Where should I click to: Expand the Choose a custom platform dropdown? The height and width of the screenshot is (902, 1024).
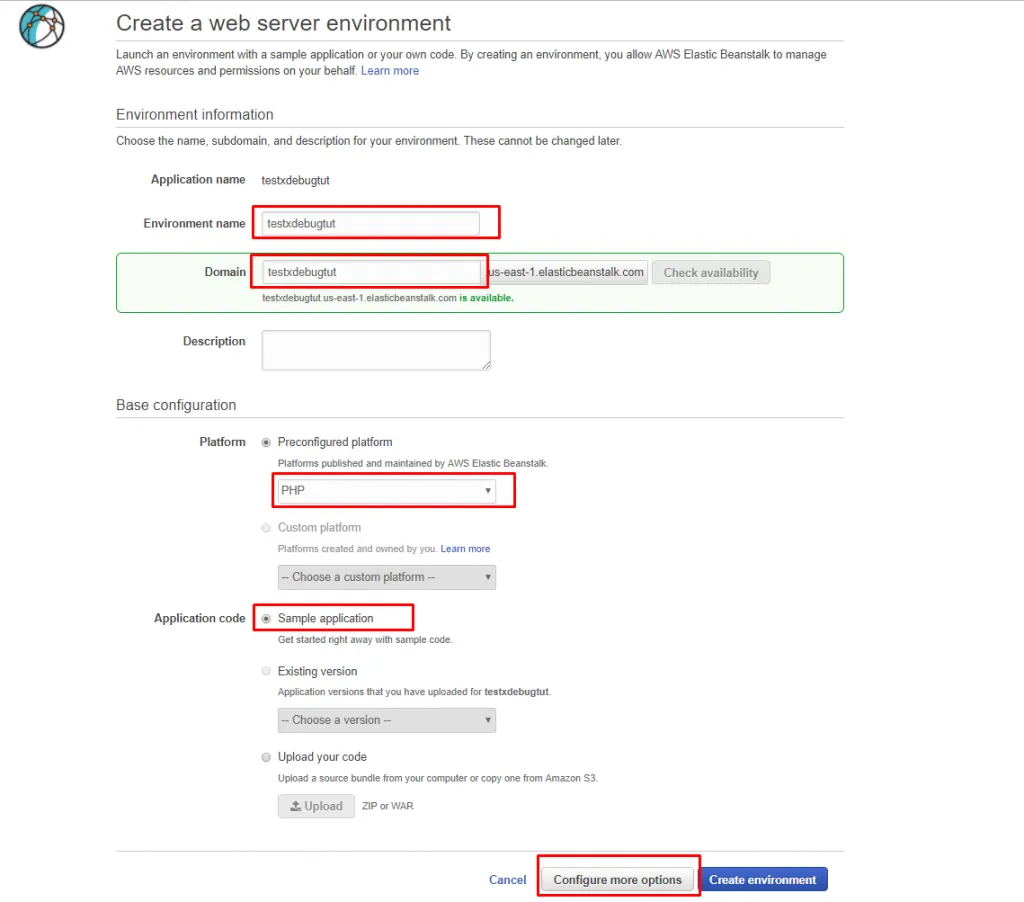coord(386,577)
